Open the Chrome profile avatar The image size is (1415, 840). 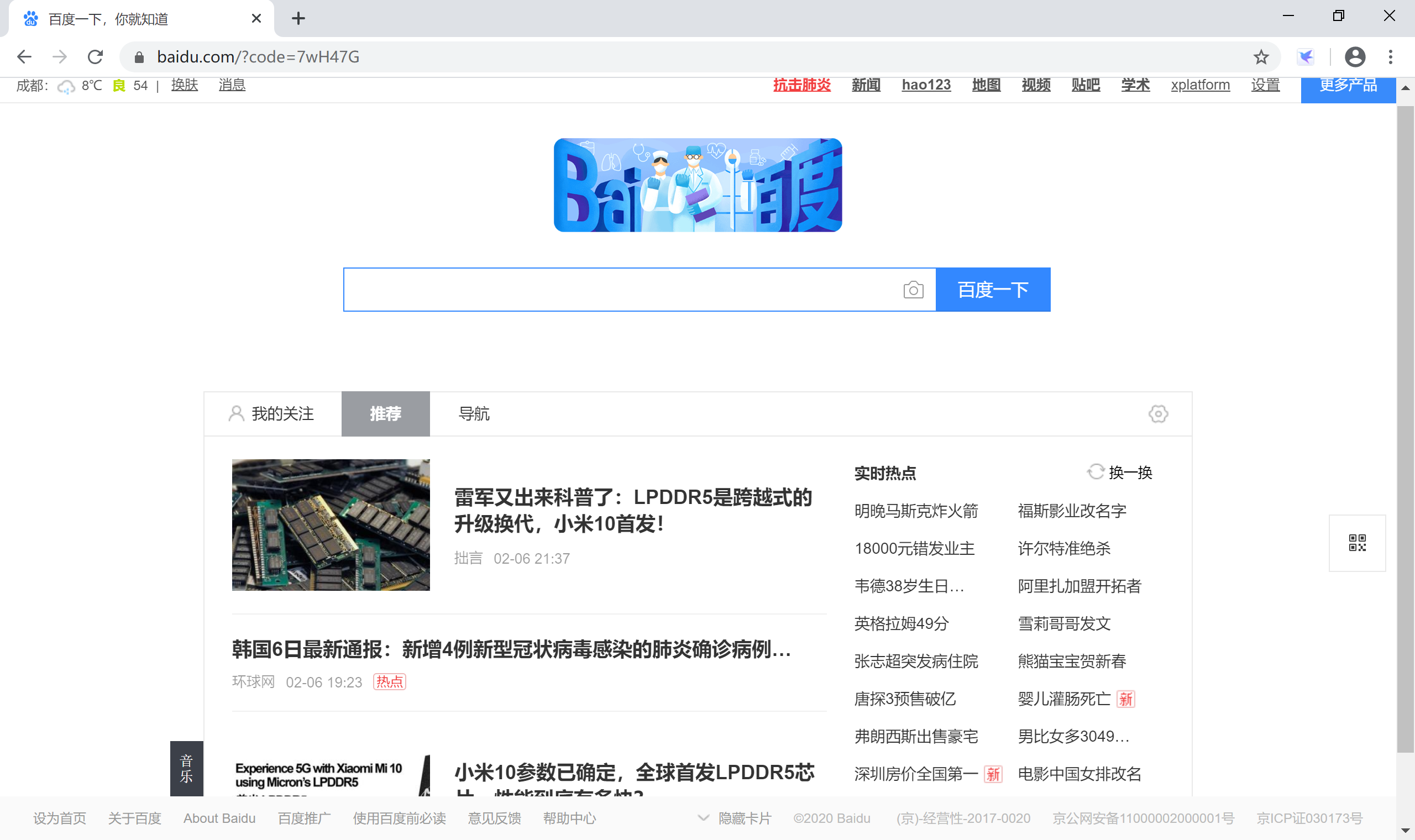tap(1354, 56)
